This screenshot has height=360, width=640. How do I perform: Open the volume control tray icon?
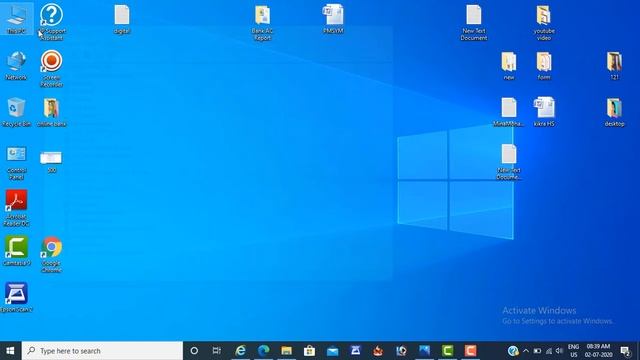[x=559, y=351]
